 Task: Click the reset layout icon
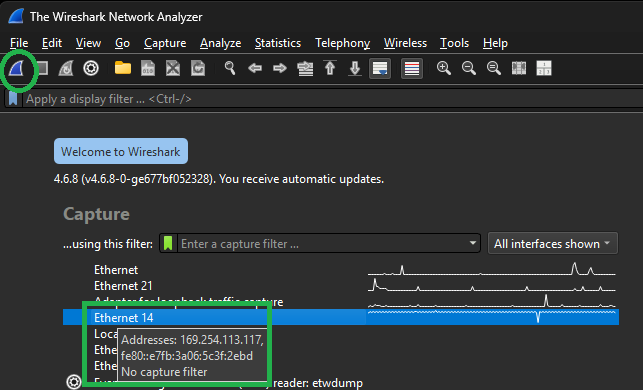pos(544,68)
